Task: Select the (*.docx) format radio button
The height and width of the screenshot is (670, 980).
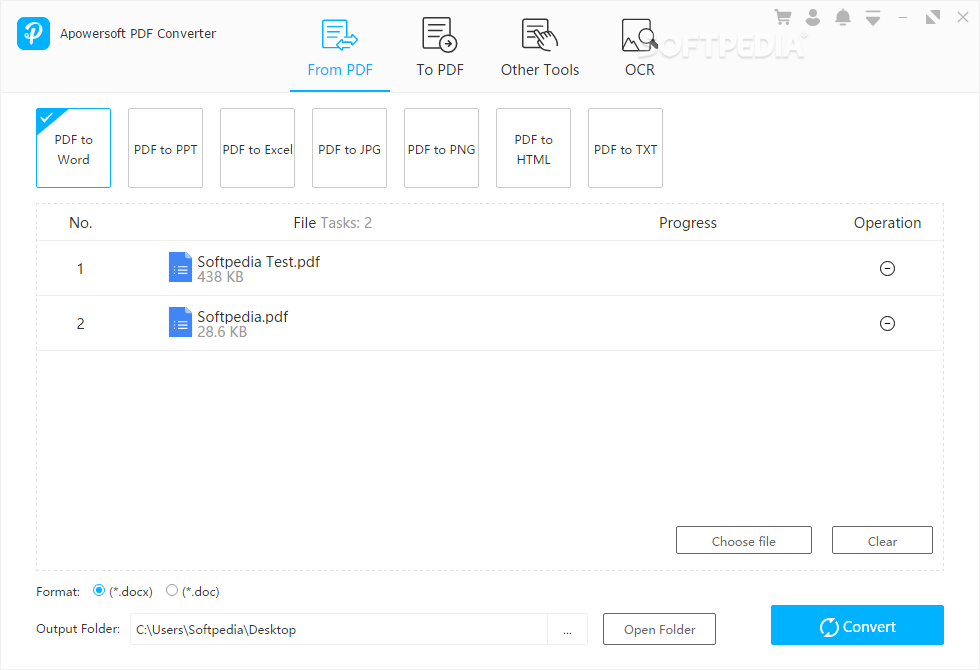Action: [98, 591]
